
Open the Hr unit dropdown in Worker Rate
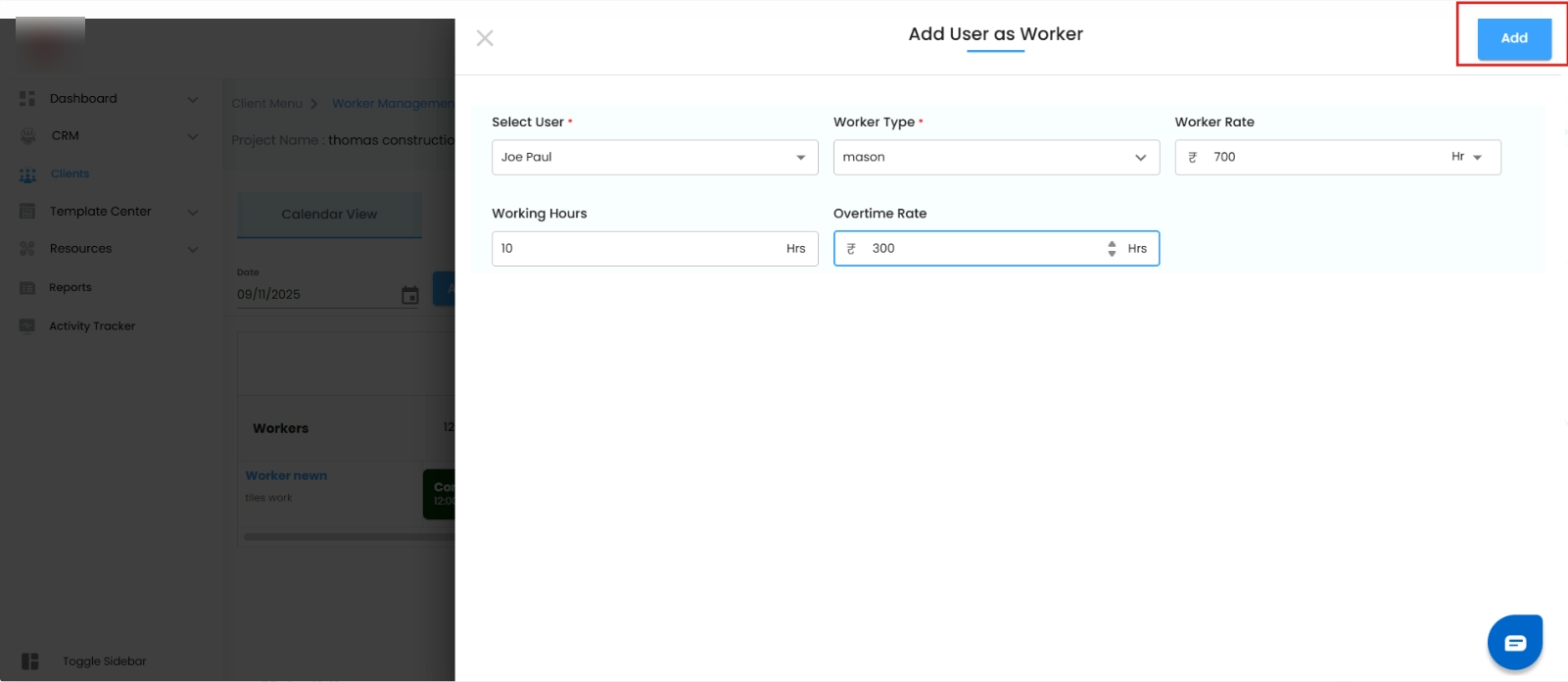click(1467, 157)
